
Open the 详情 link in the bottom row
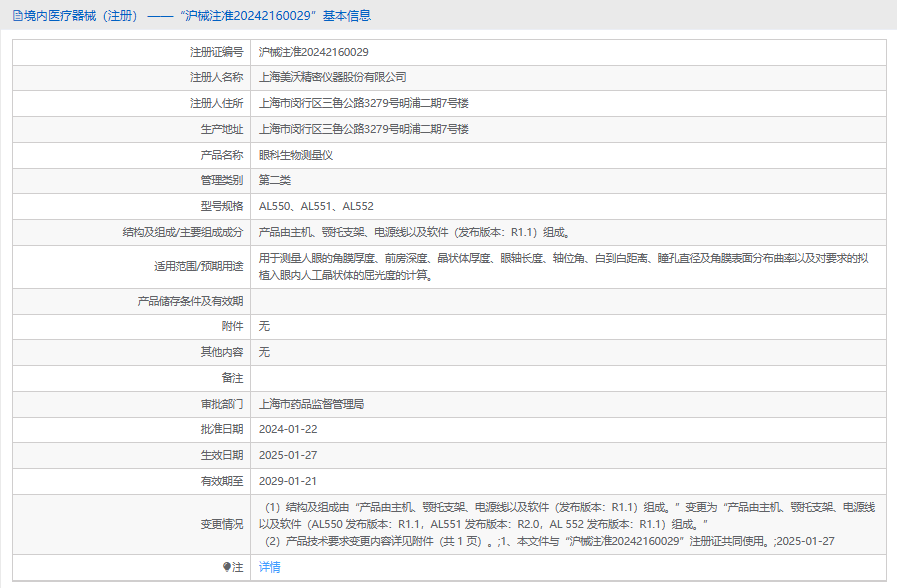click(x=270, y=567)
